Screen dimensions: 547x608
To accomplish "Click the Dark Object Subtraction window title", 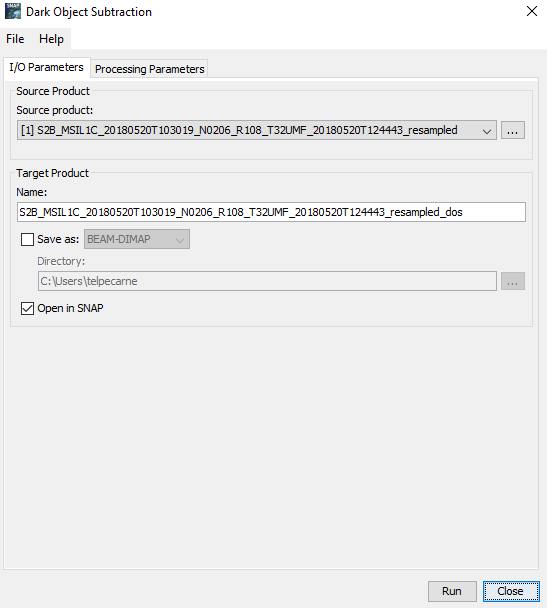I will coord(89,12).
